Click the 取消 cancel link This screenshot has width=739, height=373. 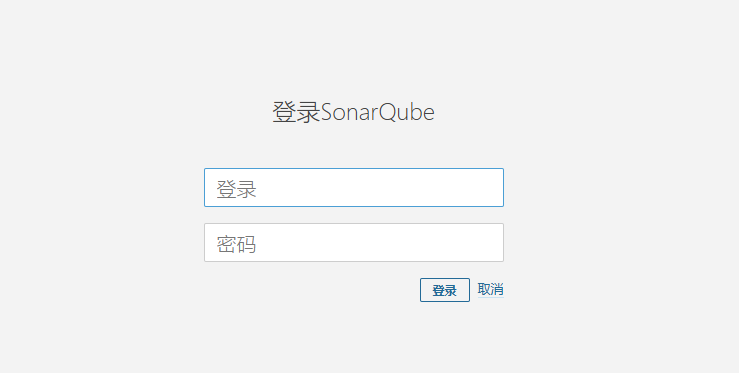491,289
